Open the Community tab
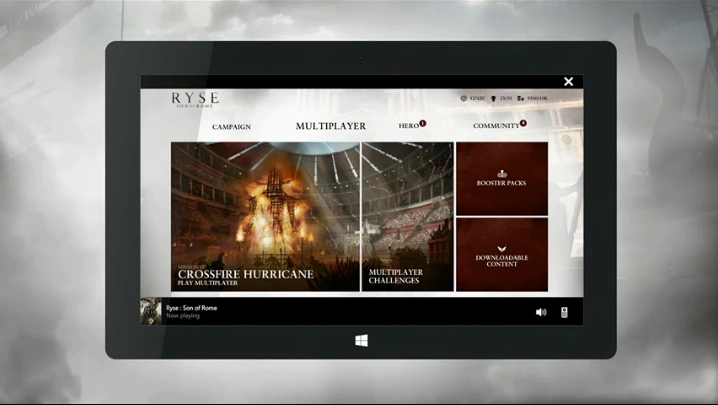 496,126
